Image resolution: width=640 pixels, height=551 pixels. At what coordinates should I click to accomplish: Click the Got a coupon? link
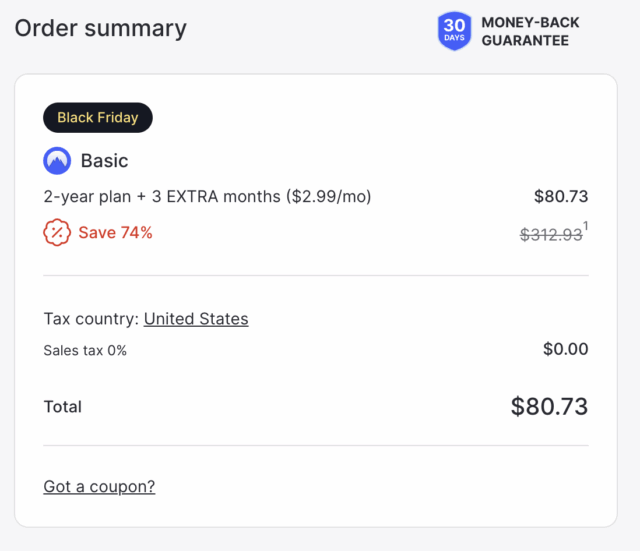(99, 487)
